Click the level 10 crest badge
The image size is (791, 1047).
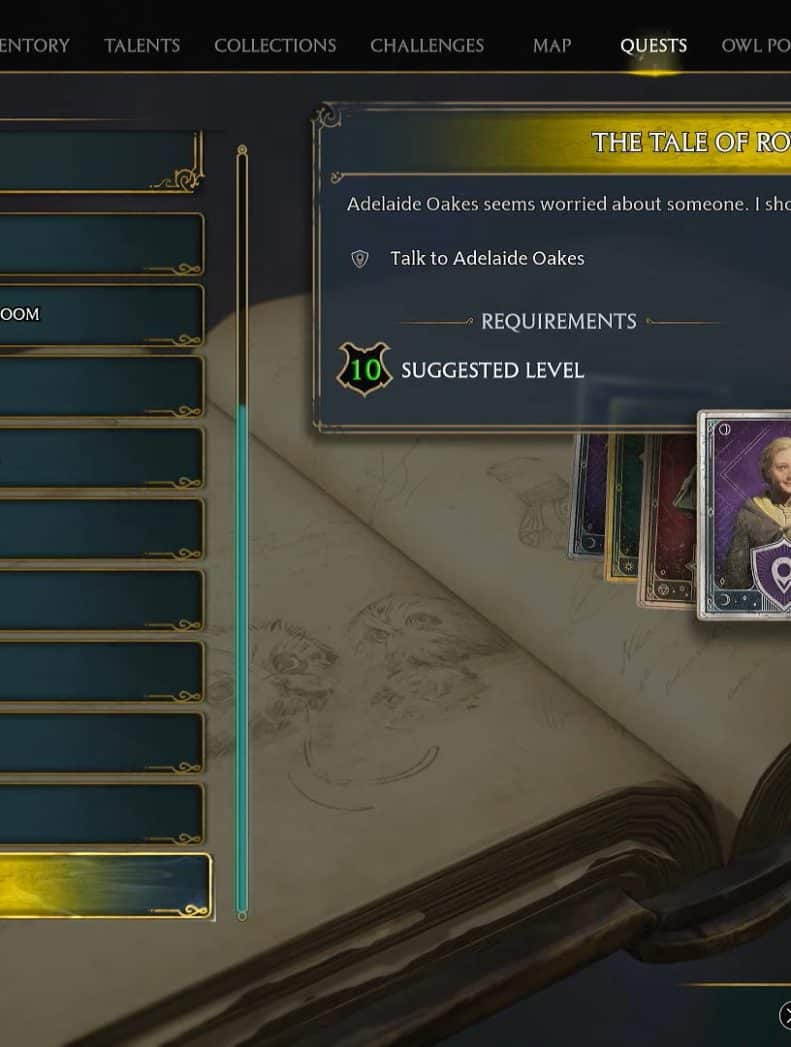(x=364, y=369)
